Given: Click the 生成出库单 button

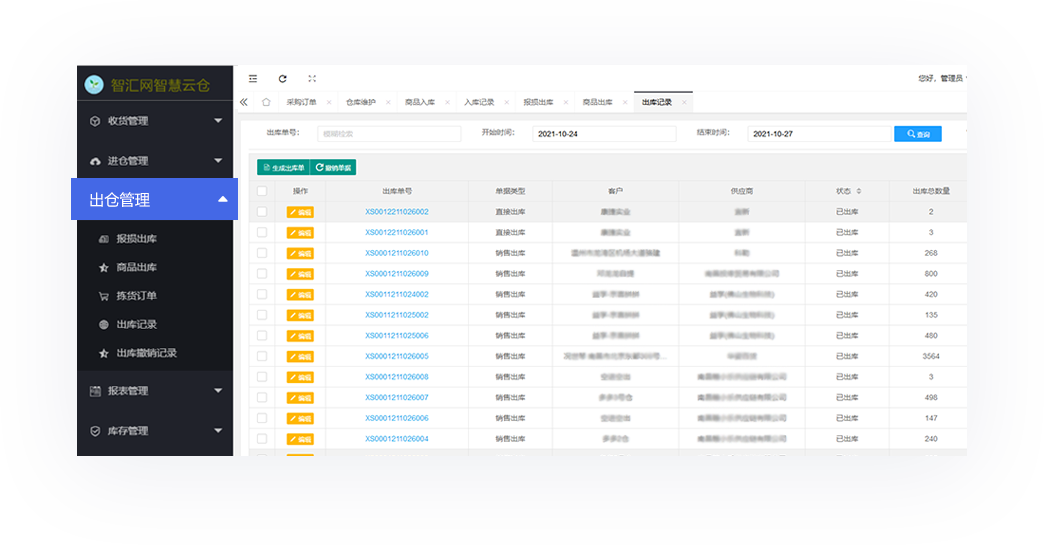Looking at the screenshot, I should coord(284,168).
